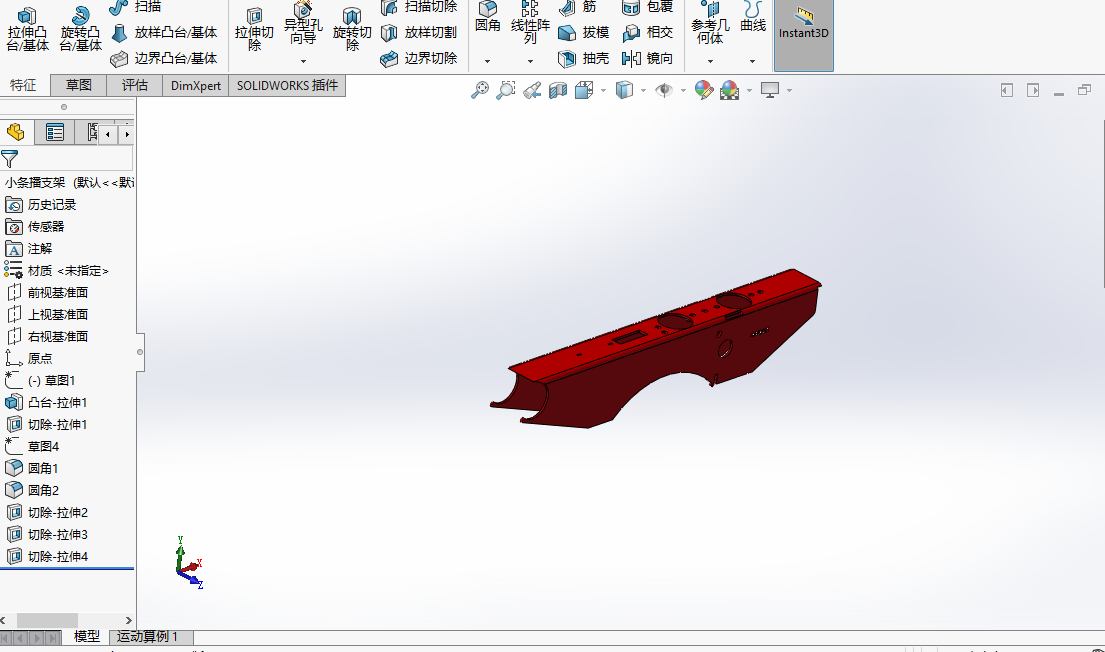Open the PropertyManager tab icon
Image resolution: width=1105 pixels, height=652 pixels.
point(54,132)
